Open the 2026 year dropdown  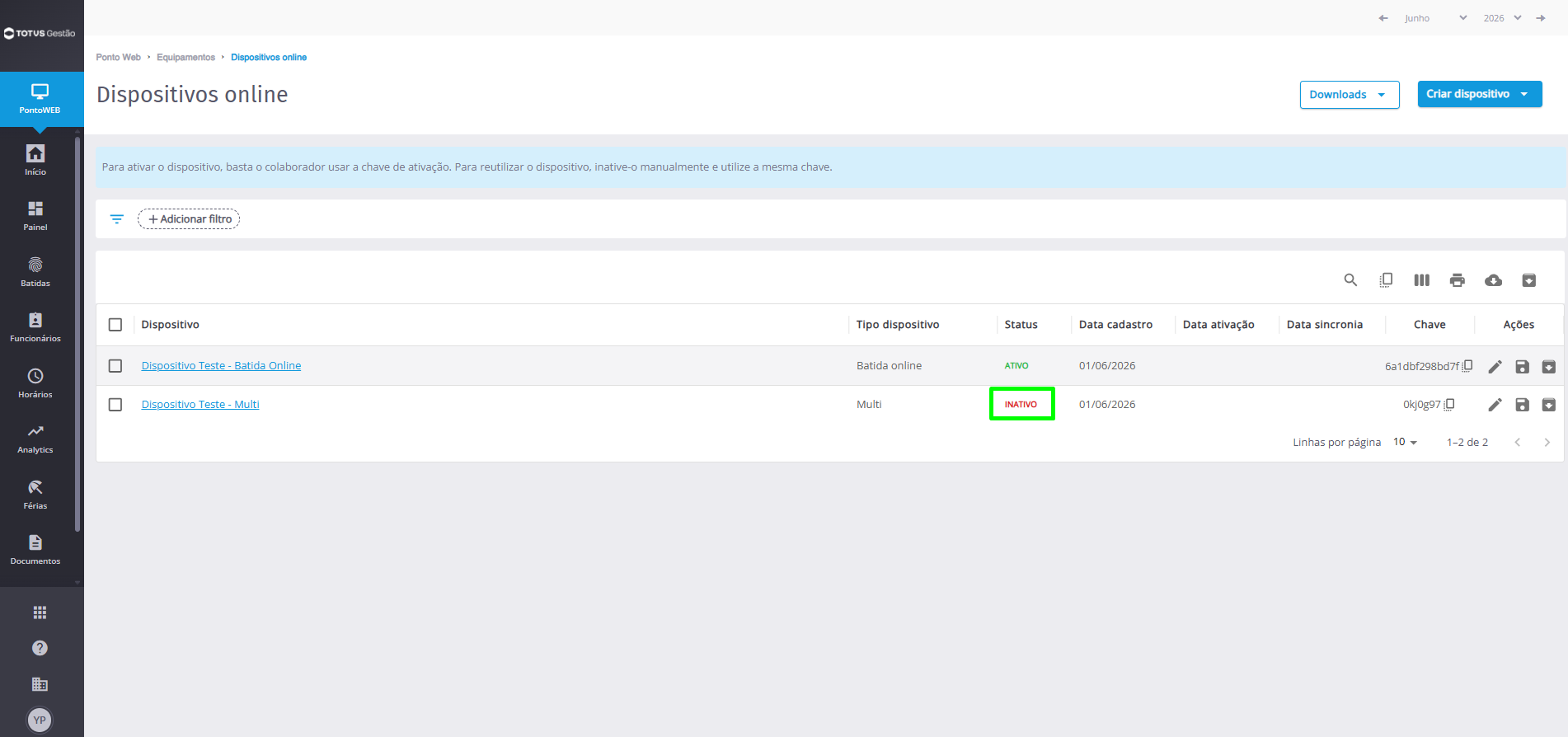point(1502,18)
